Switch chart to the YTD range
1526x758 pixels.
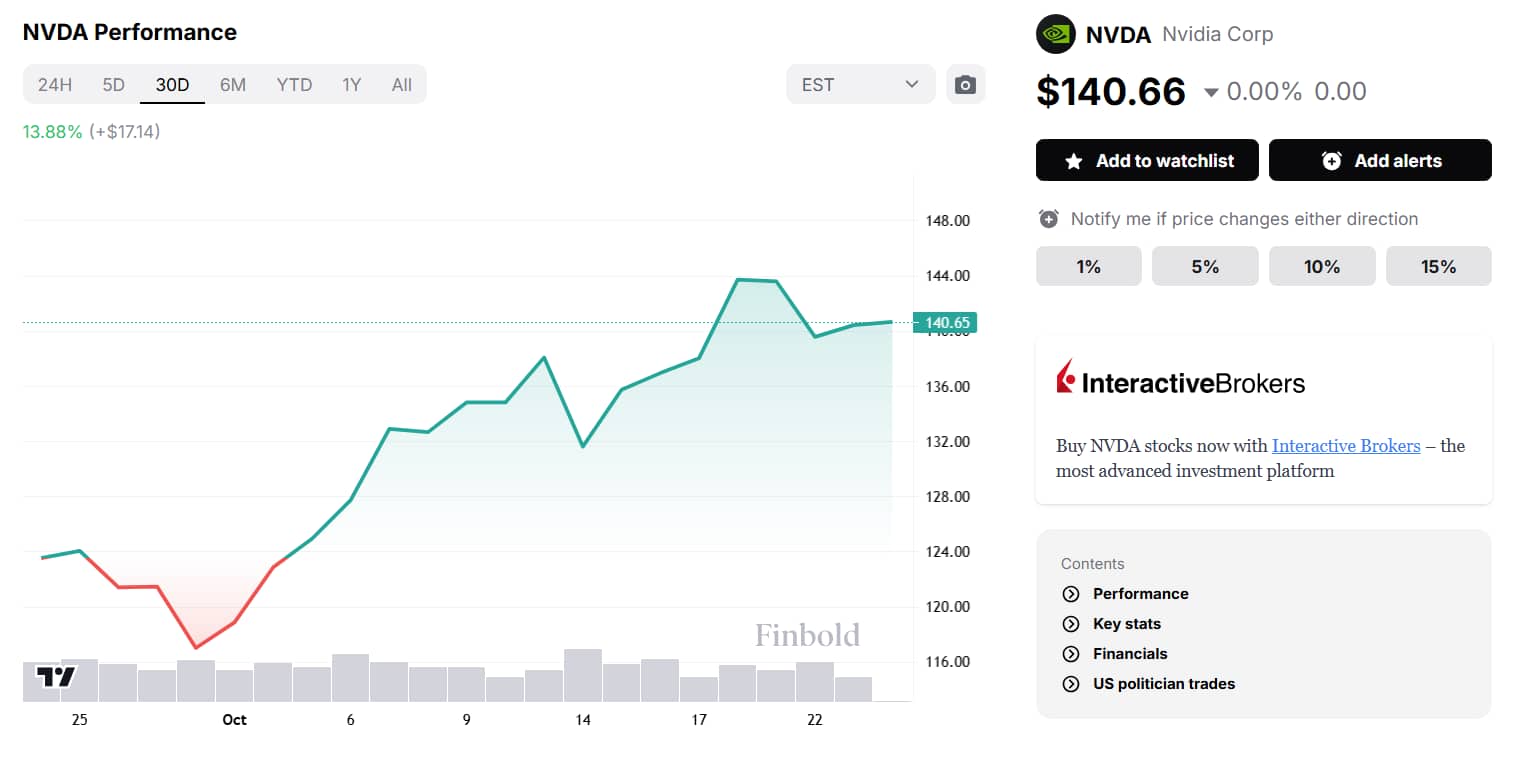[294, 84]
